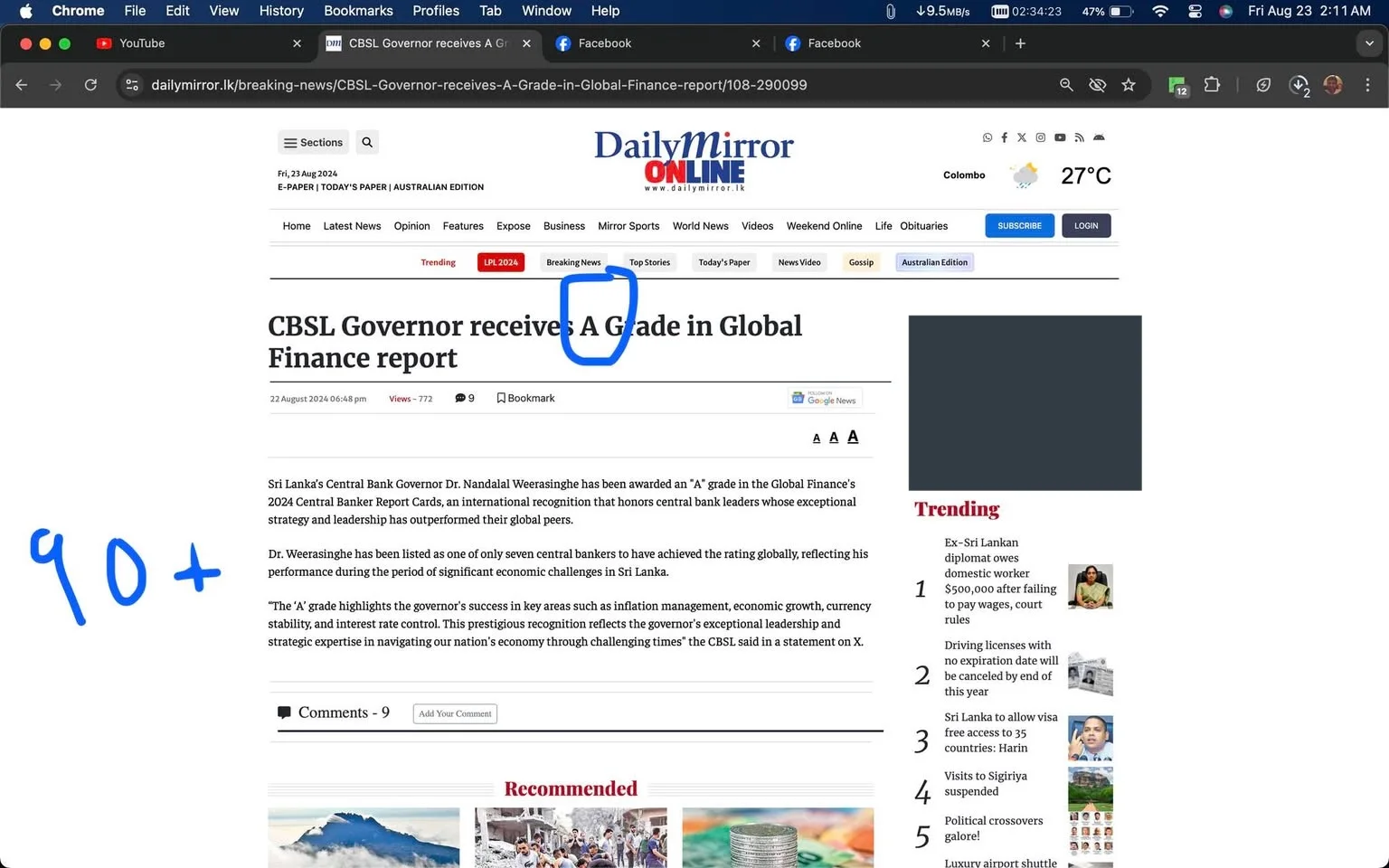This screenshot has width=1389, height=868.
Task: Click the Chrome downloads icon
Action: pyautogui.click(x=1299, y=84)
